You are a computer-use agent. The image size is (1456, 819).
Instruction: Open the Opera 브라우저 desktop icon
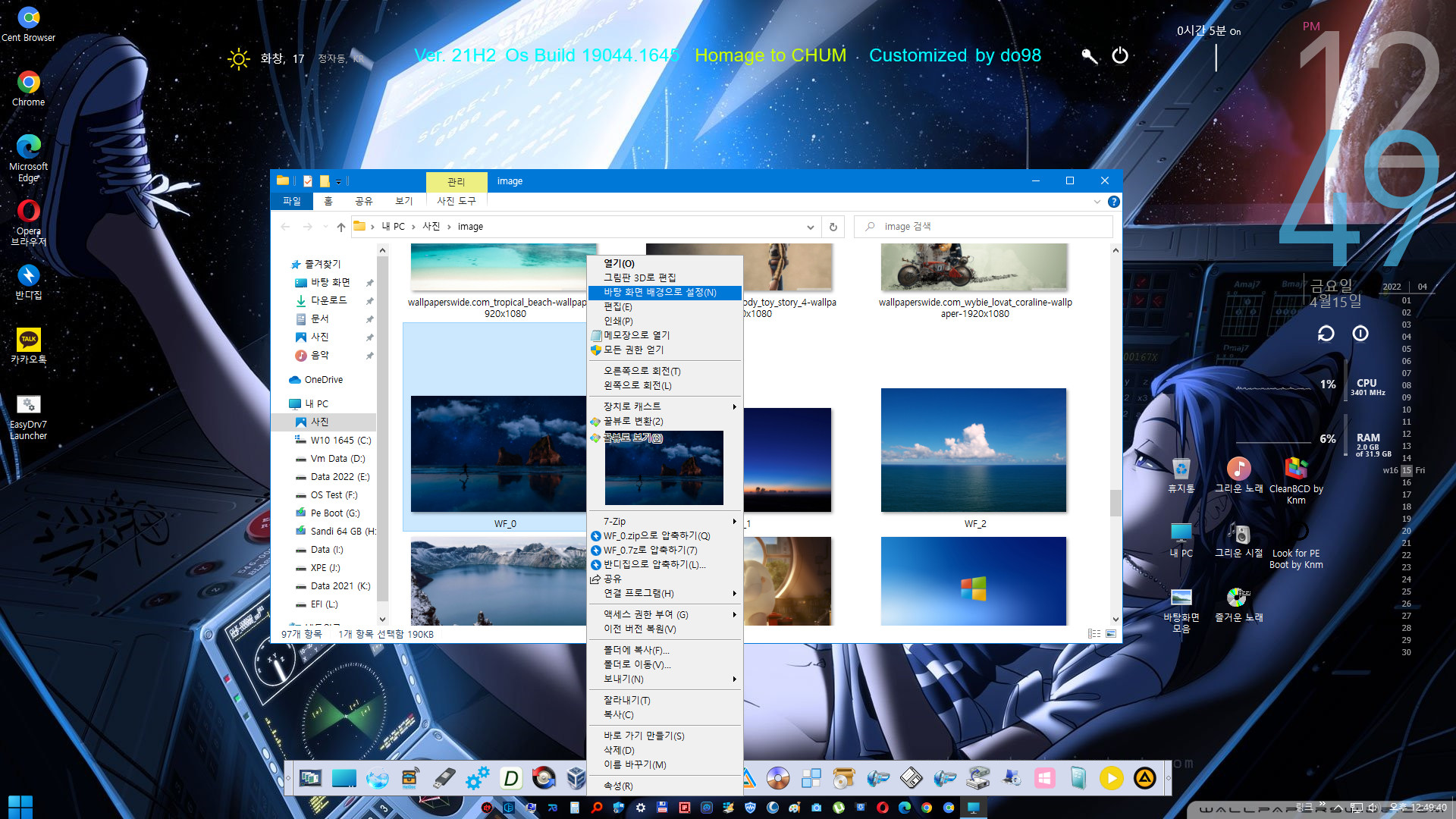[28, 222]
